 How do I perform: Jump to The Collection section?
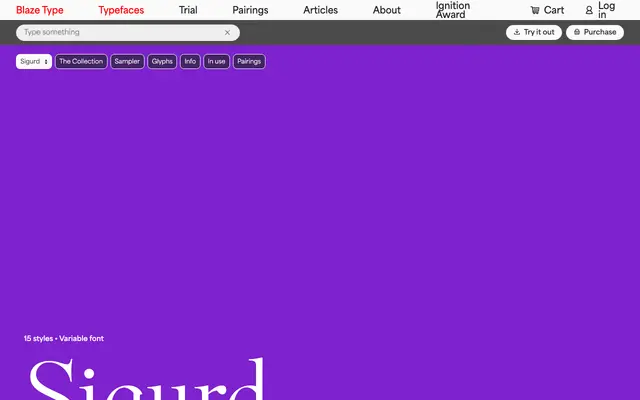81,62
